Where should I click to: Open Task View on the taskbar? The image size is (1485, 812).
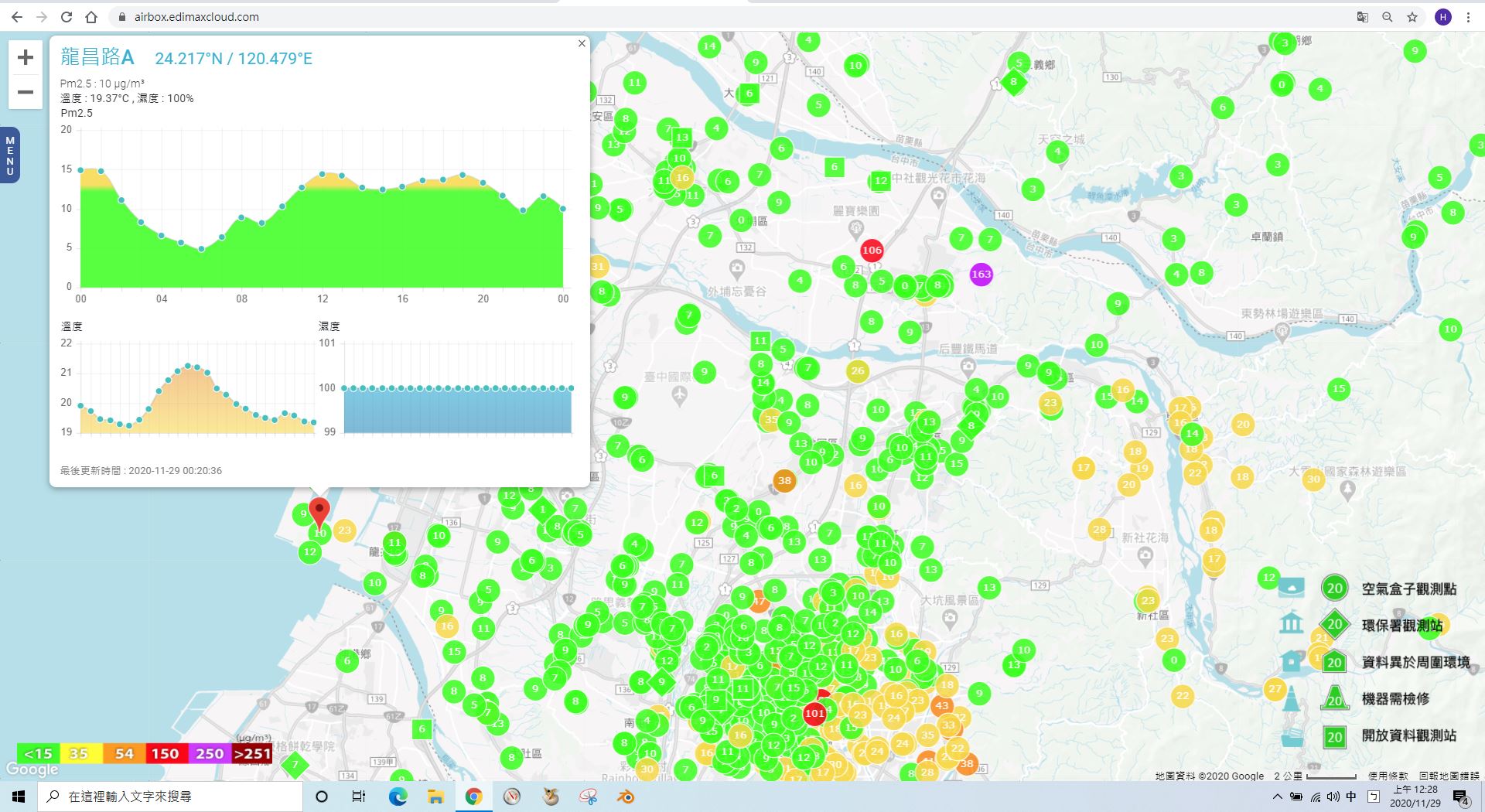point(359,796)
